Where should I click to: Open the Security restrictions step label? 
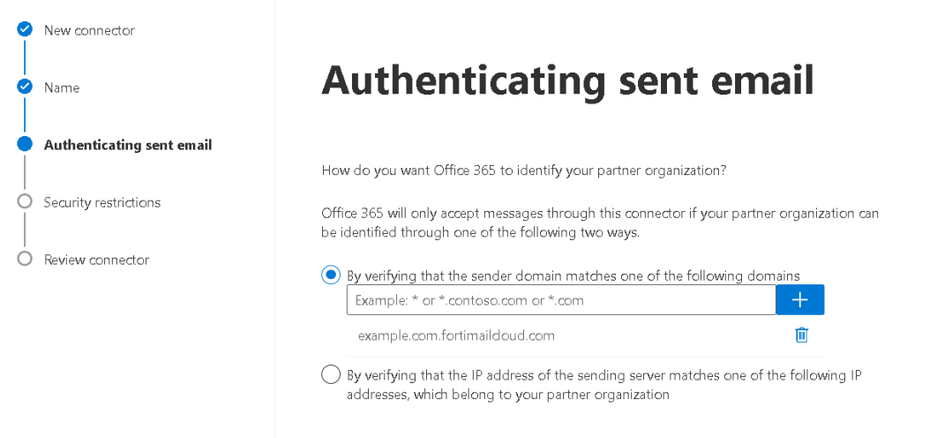click(102, 203)
